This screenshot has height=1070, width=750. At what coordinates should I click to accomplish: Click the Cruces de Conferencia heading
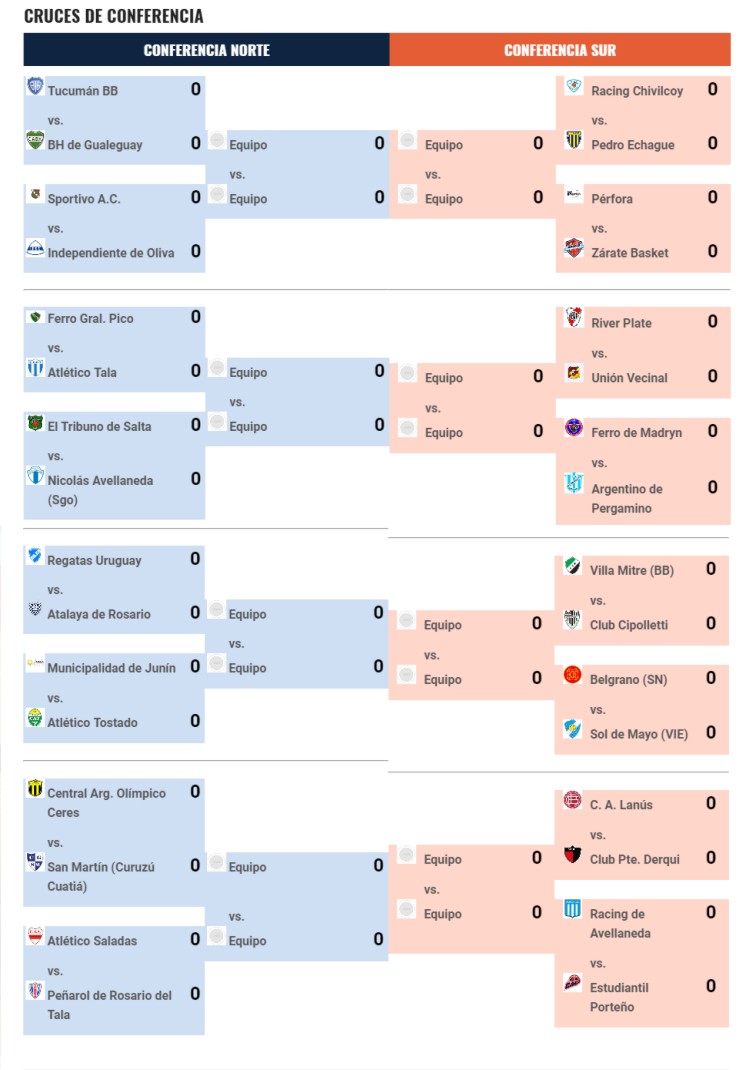(113, 16)
